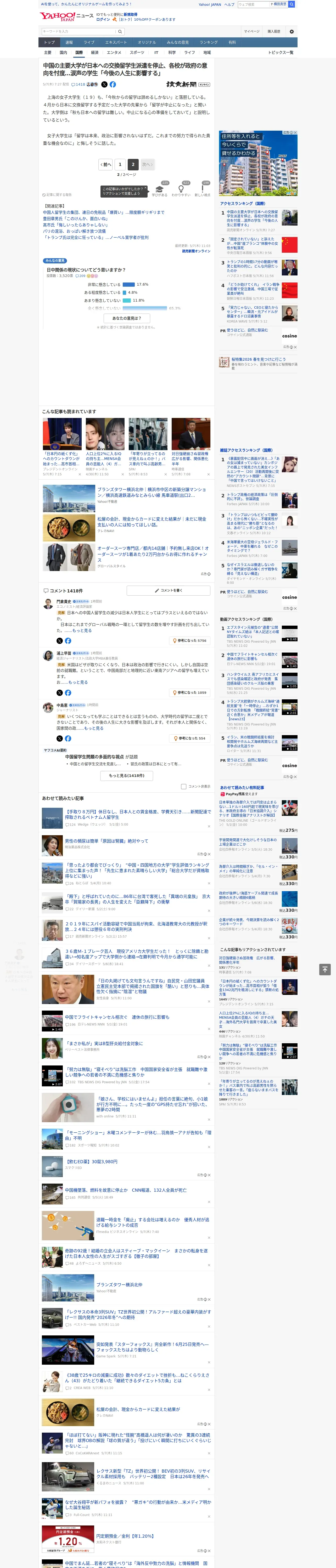
Task: Open the エンタメ category tab
Action: (114, 52)
